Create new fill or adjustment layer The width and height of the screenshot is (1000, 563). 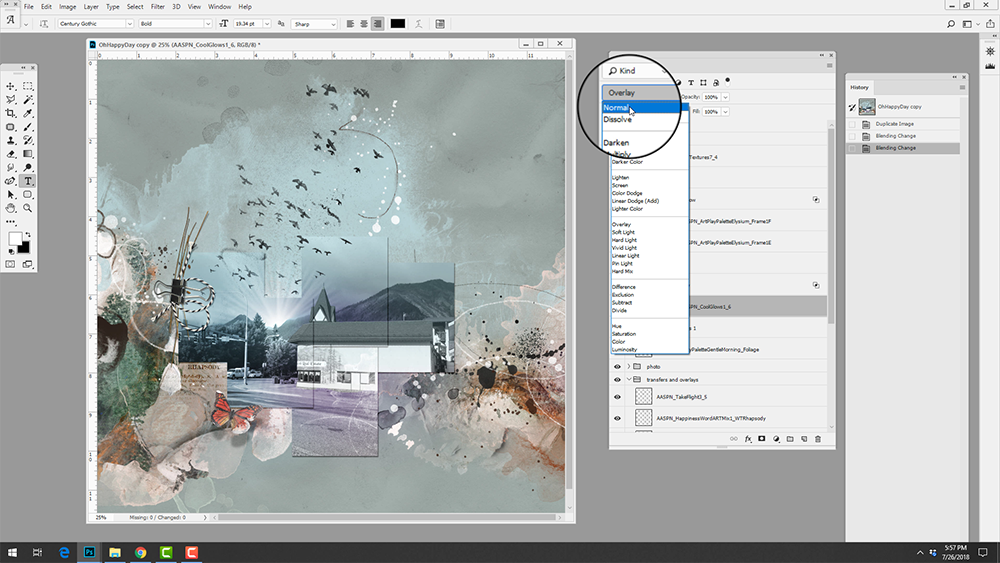coord(776,439)
